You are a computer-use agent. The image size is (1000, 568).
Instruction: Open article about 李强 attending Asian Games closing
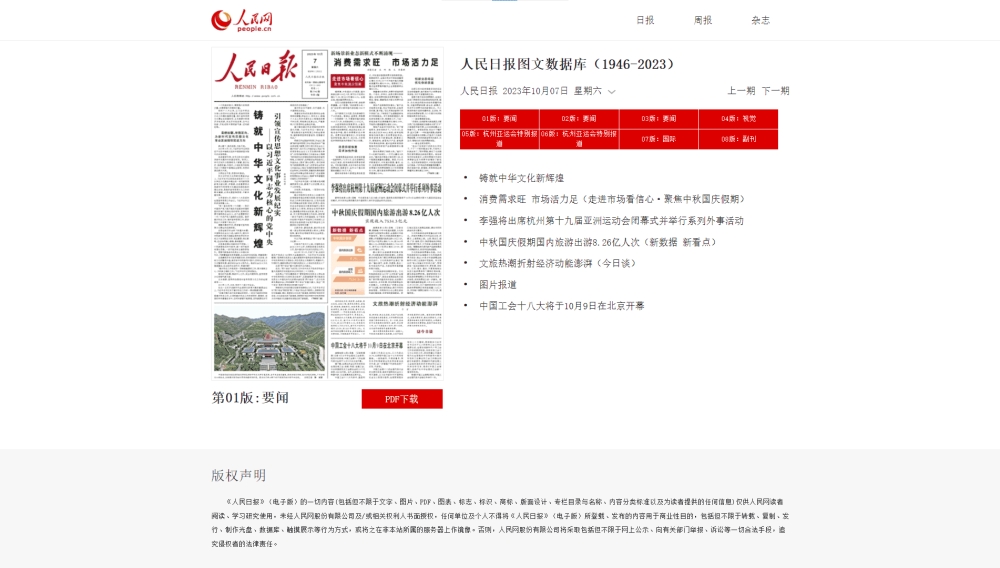[x=611, y=221]
